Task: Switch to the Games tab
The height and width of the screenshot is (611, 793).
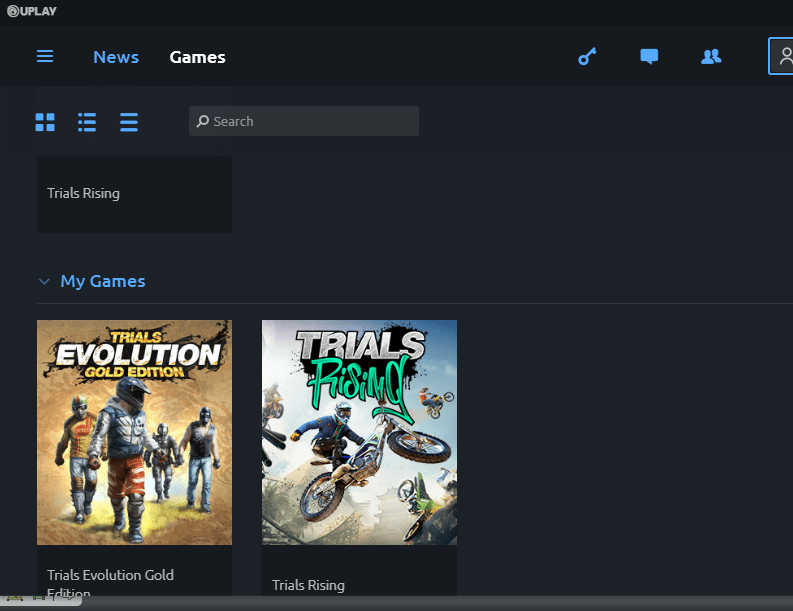Action: point(197,57)
